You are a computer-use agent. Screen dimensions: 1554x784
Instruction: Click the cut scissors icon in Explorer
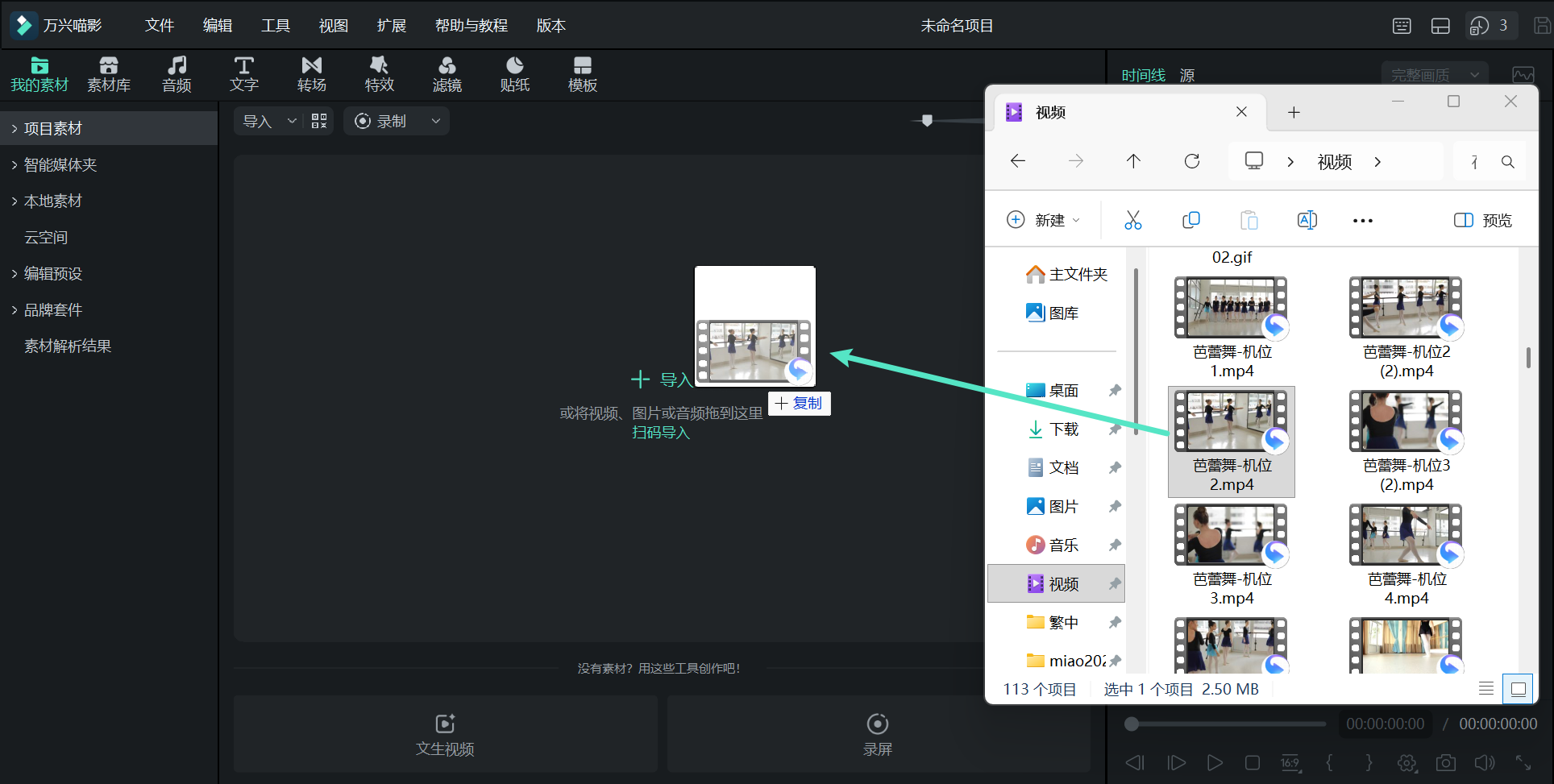[1133, 220]
